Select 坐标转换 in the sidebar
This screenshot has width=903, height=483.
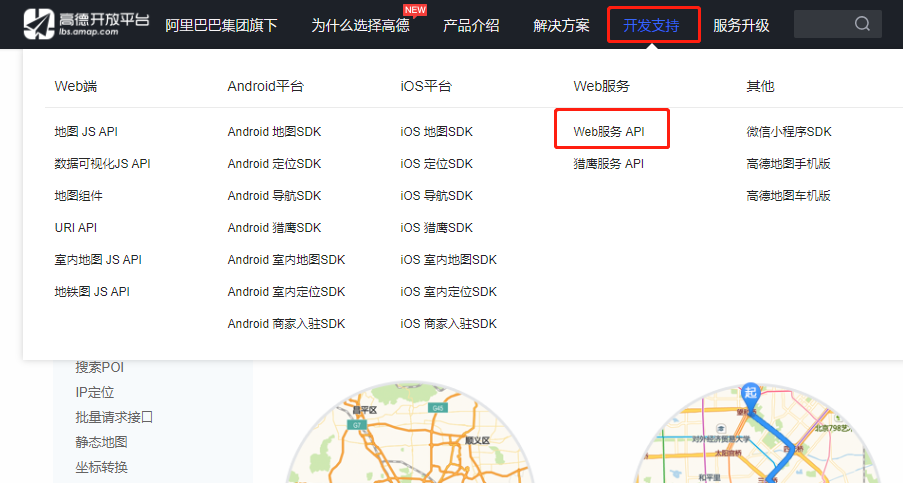(x=101, y=467)
